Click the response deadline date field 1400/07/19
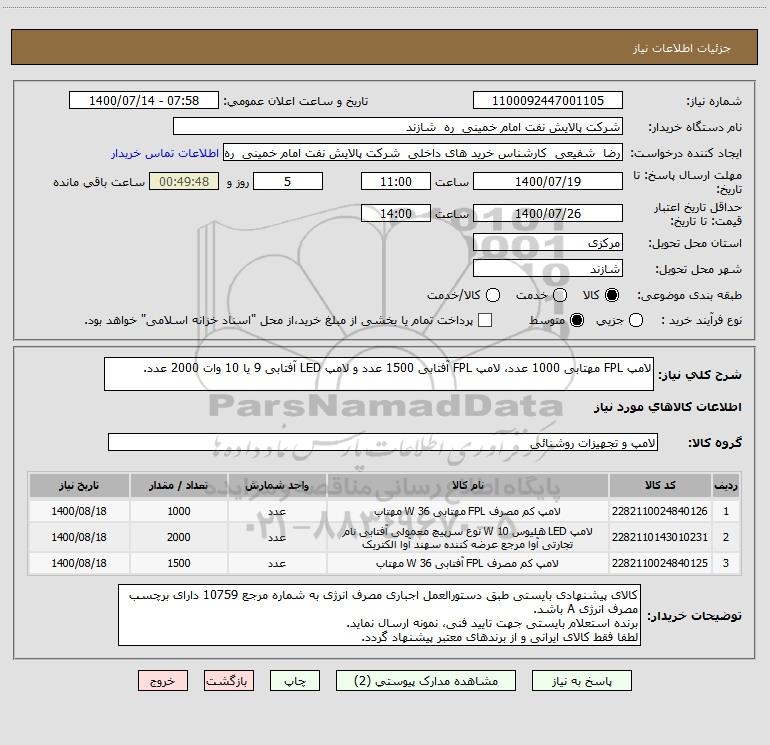Viewport: 770px width, 745px height. click(547, 182)
